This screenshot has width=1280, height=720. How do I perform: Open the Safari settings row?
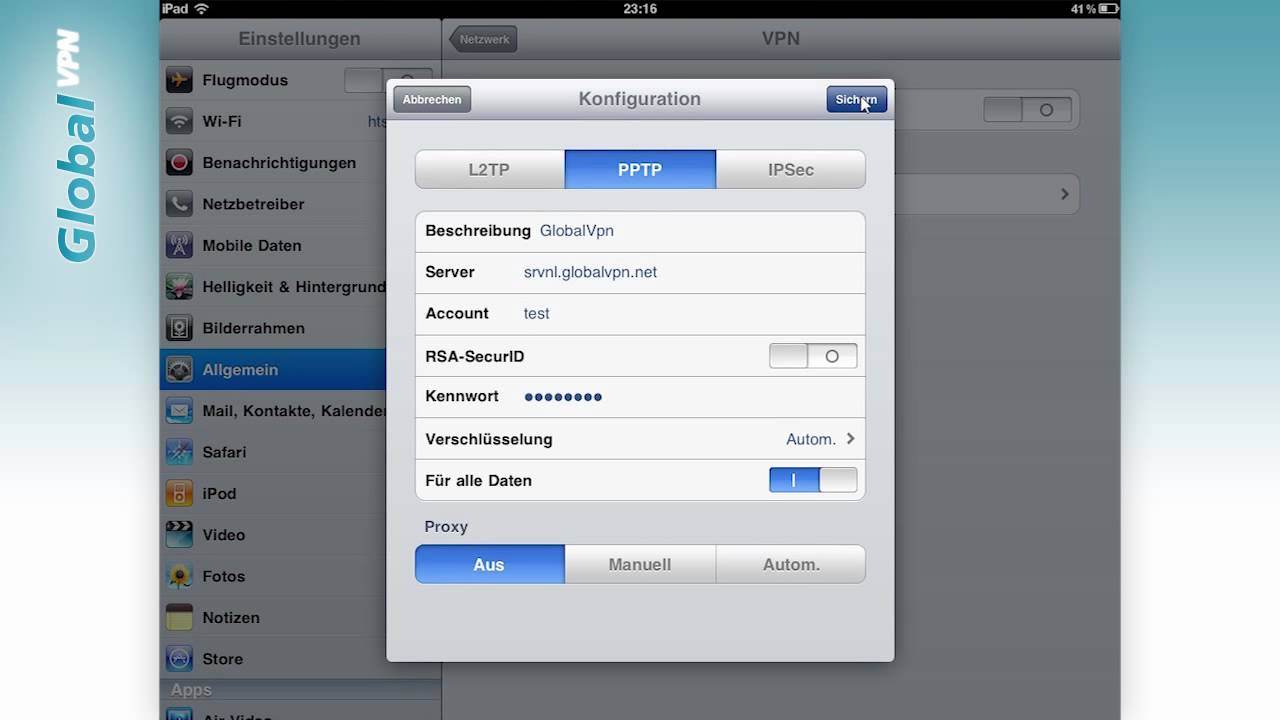(x=273, y=452)
